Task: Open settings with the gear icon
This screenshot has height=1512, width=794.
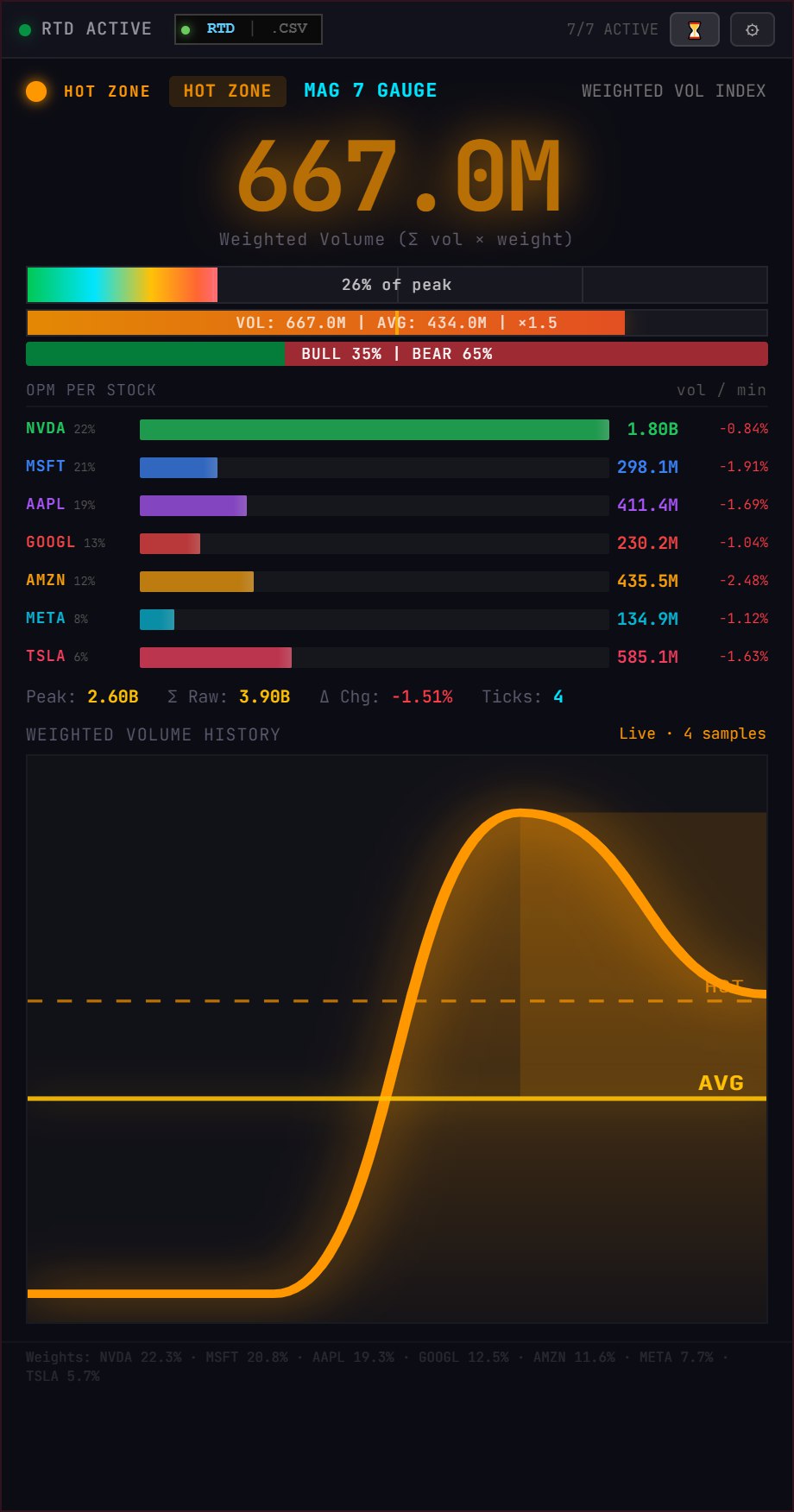Action: (x=752, y=30)
